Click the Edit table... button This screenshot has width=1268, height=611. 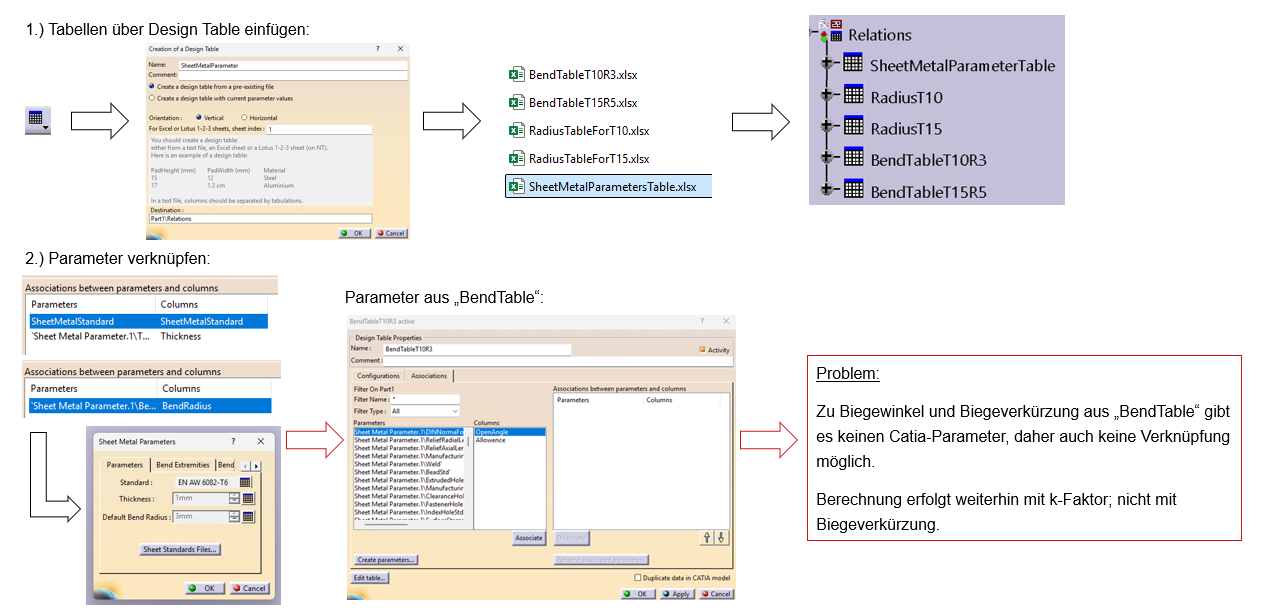point(369,578)
